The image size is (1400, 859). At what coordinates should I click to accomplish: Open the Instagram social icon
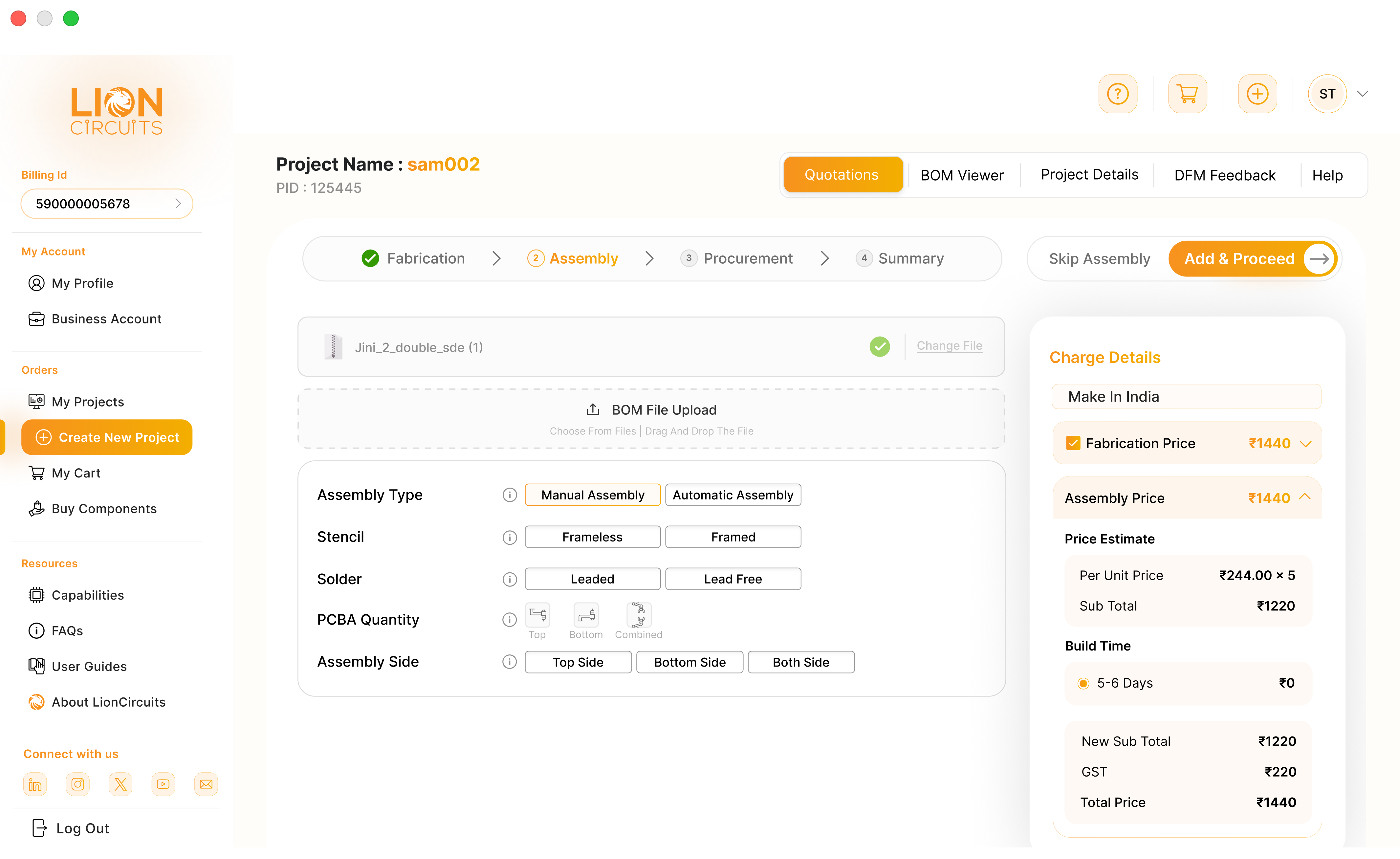[x=78, y=784]
